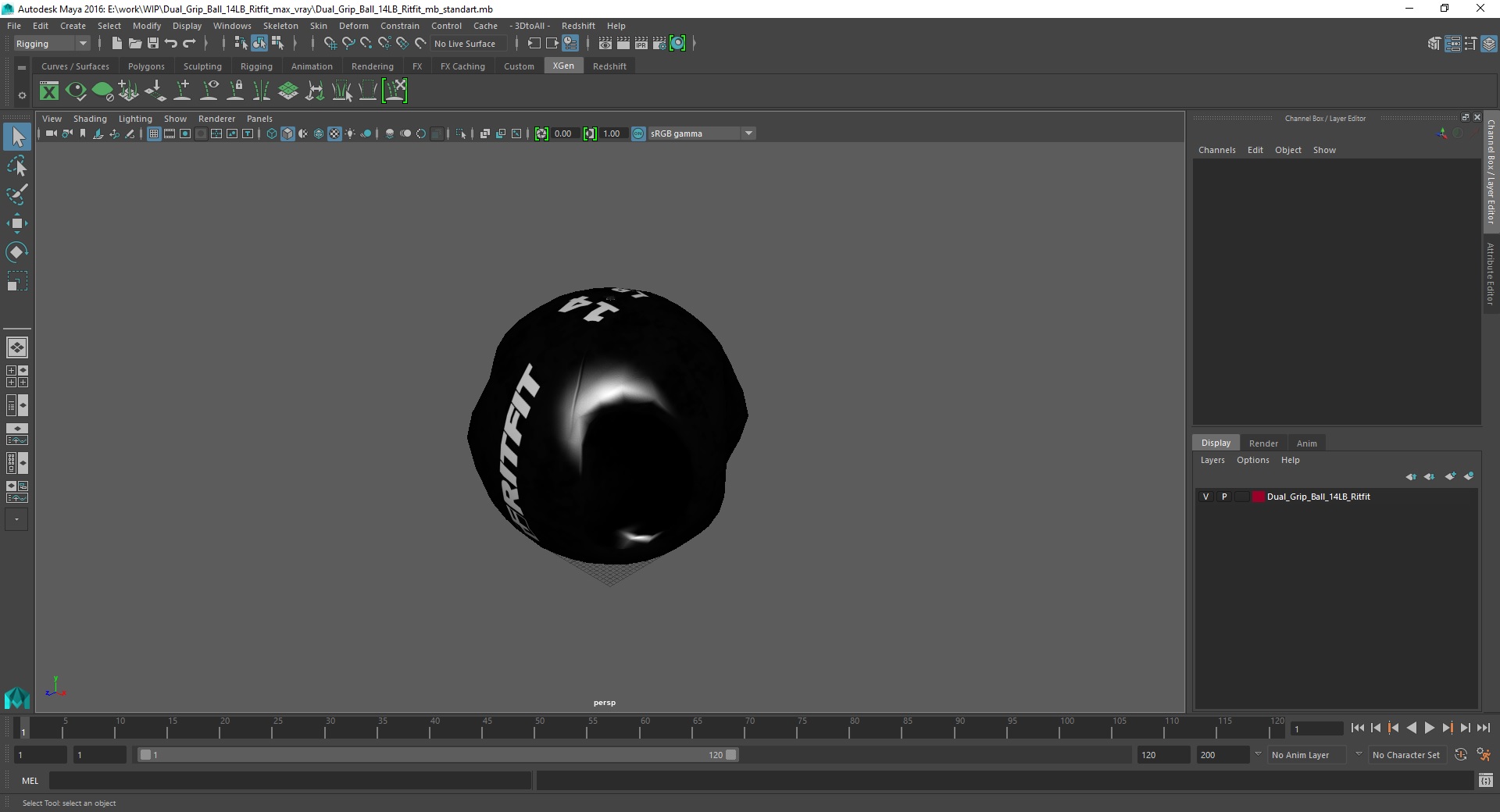
Task: Open the XGen window shelf icon
Action: click(49, 91)
